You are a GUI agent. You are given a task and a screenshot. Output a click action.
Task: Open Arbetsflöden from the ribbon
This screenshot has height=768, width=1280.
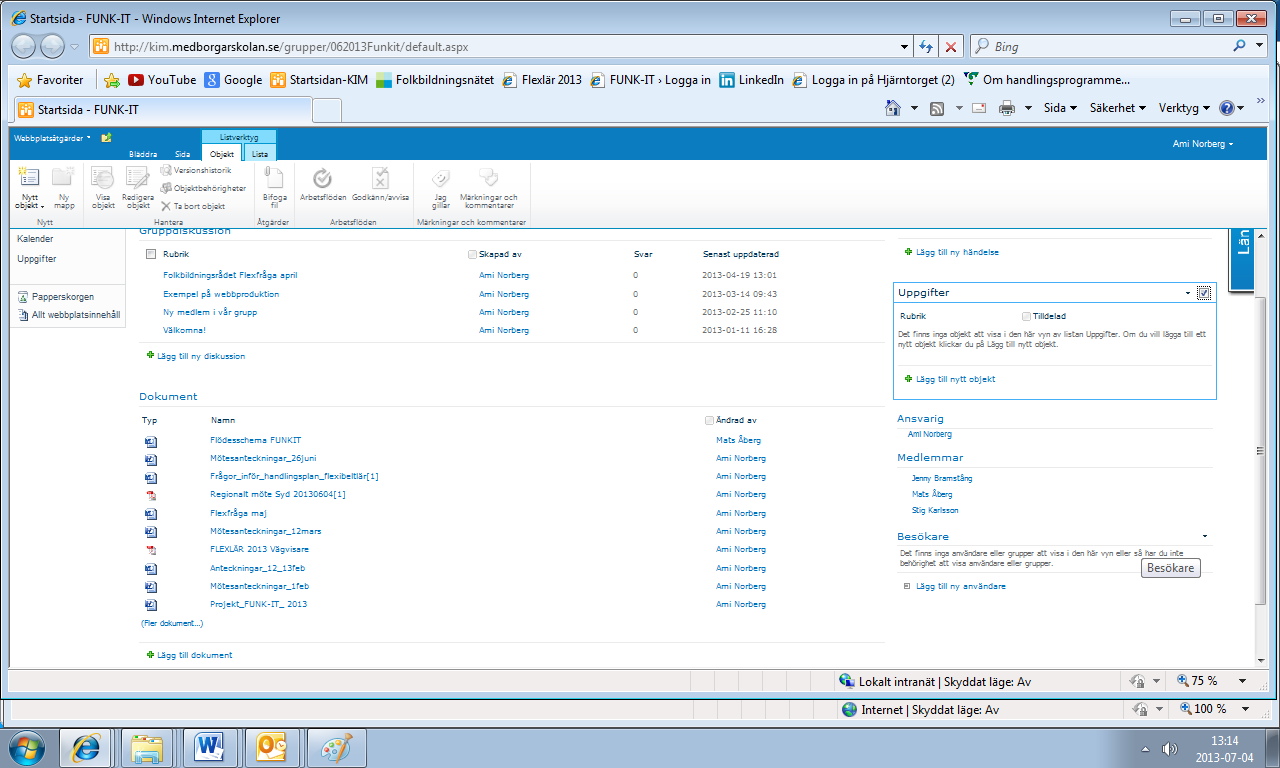pos(323,185)
